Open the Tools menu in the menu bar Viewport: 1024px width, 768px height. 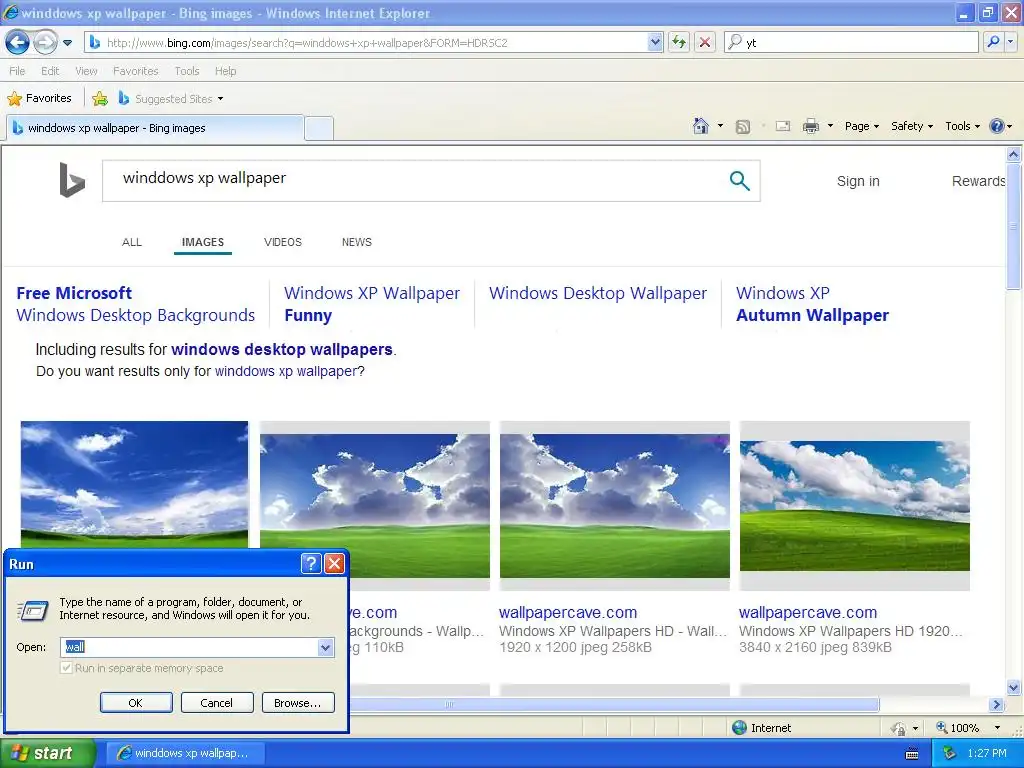click(x=186, y=71)
